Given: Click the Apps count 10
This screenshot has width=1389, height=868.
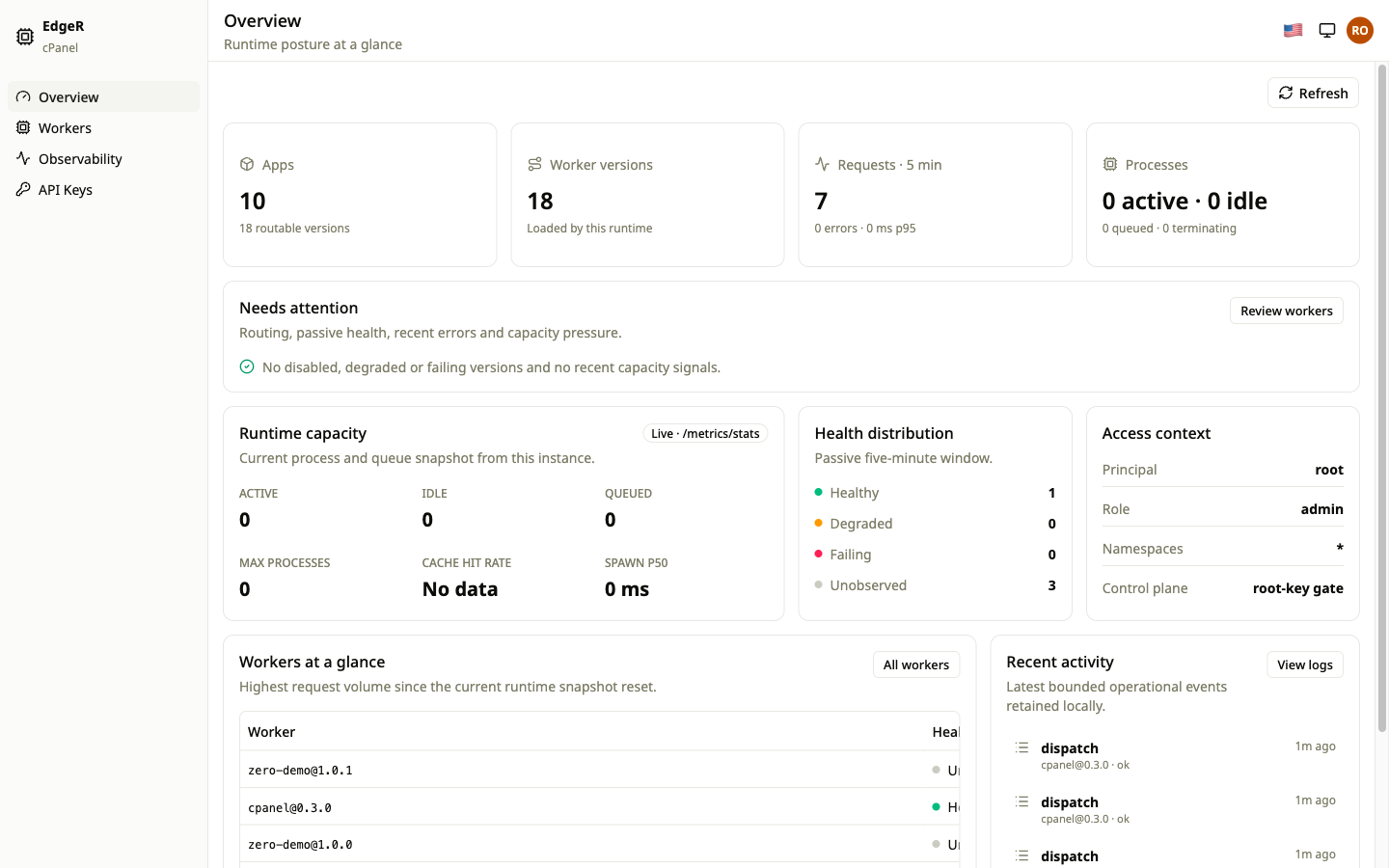Looking at the screenshot, I should coord(253,201).
